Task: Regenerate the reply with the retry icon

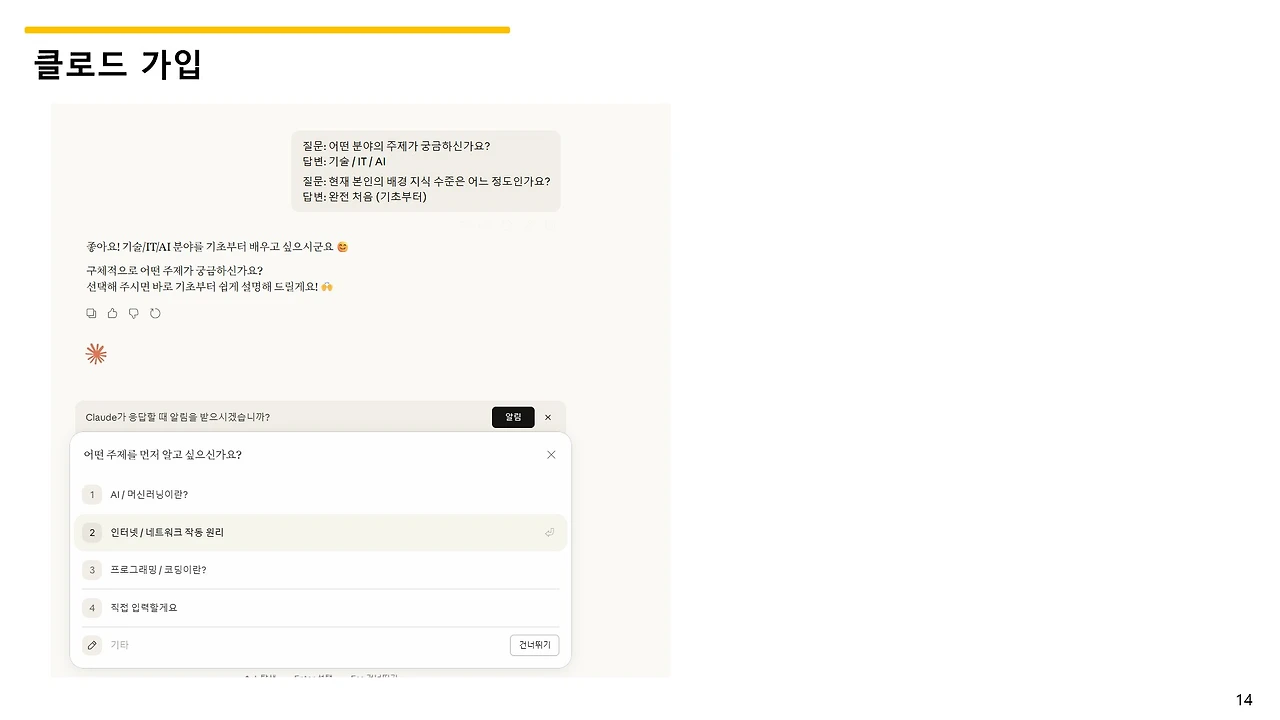Action: tap(155, 313)
